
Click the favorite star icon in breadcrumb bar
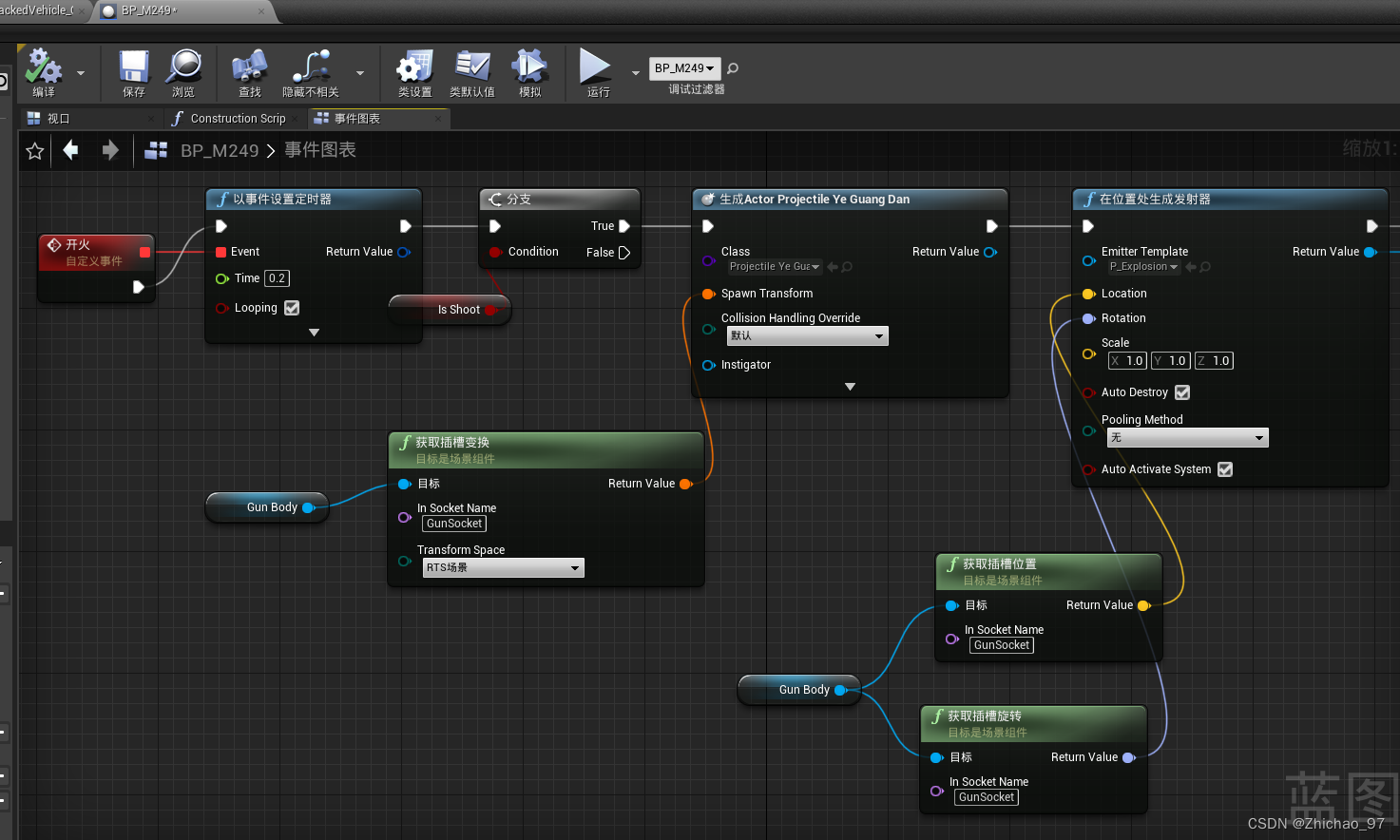[35, 151]
